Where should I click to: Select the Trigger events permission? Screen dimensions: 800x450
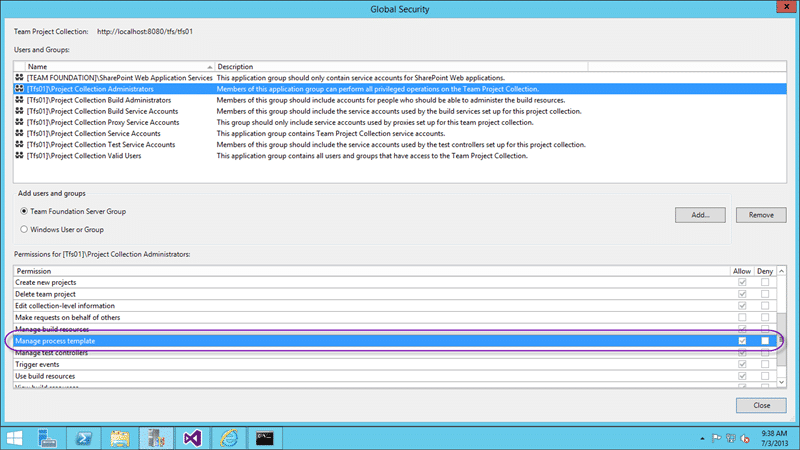[395, 364]
